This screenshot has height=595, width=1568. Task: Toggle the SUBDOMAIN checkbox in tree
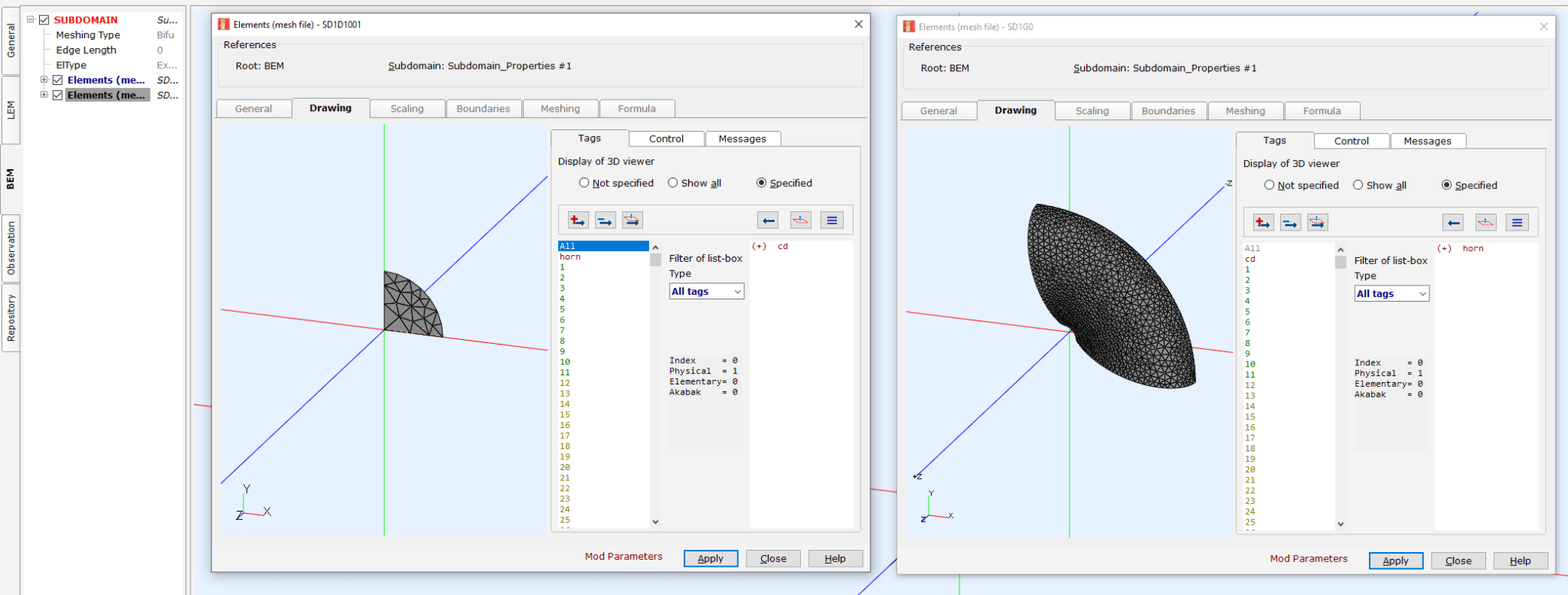(44, 20)
